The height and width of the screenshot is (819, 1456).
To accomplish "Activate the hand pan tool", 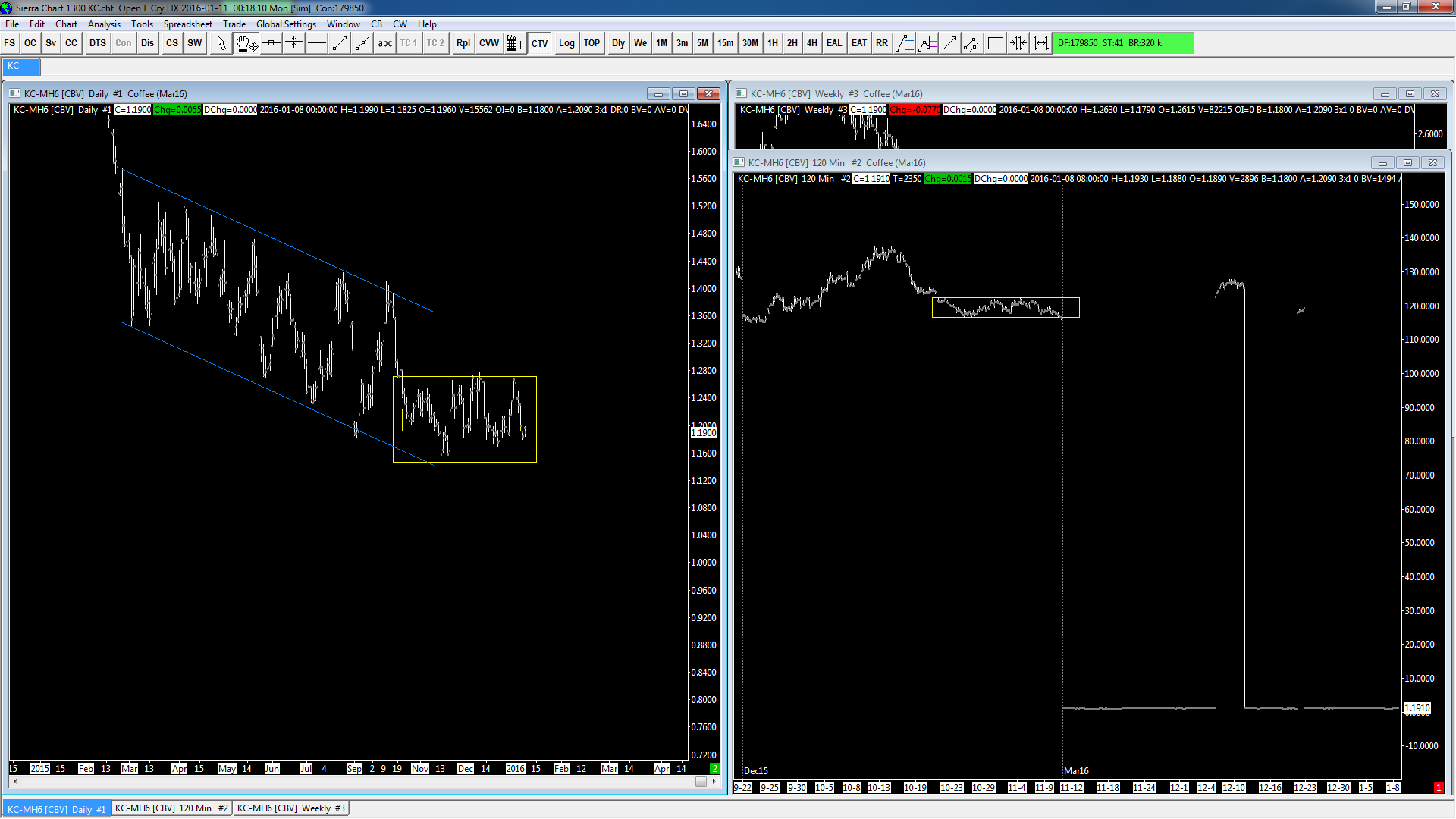I will coord(246,43).
